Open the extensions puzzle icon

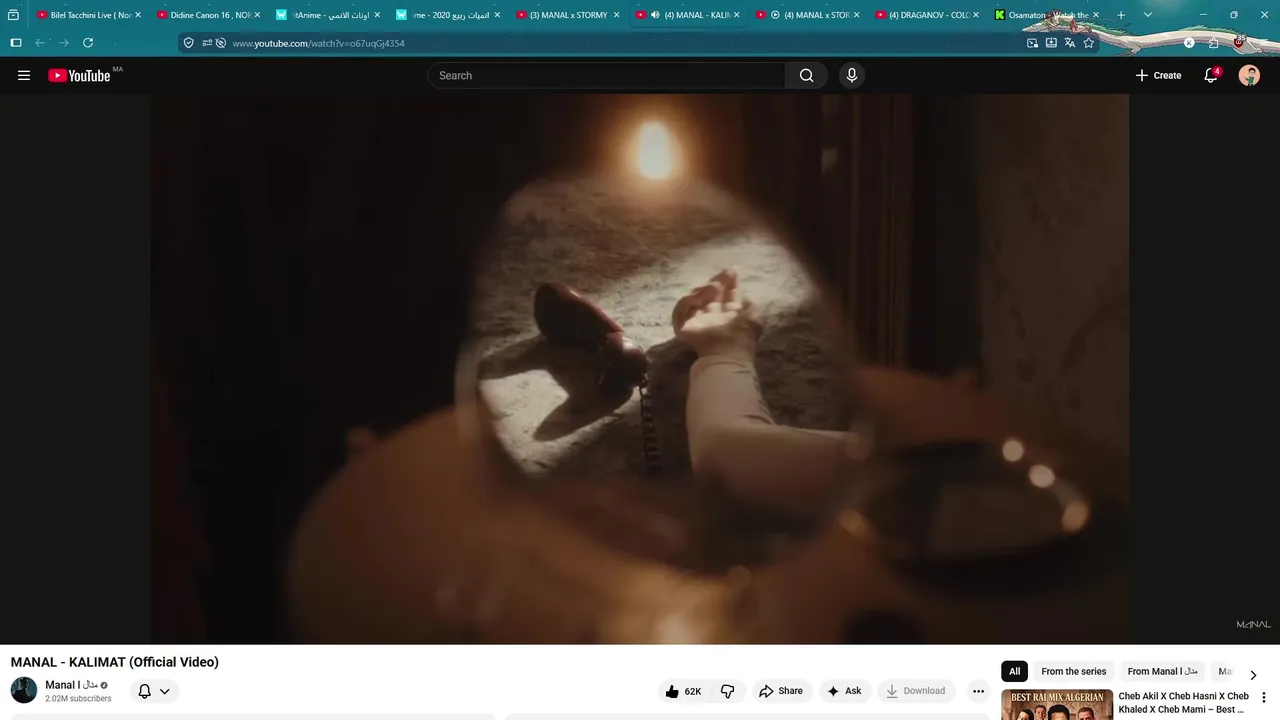(x=1214, y=43)
